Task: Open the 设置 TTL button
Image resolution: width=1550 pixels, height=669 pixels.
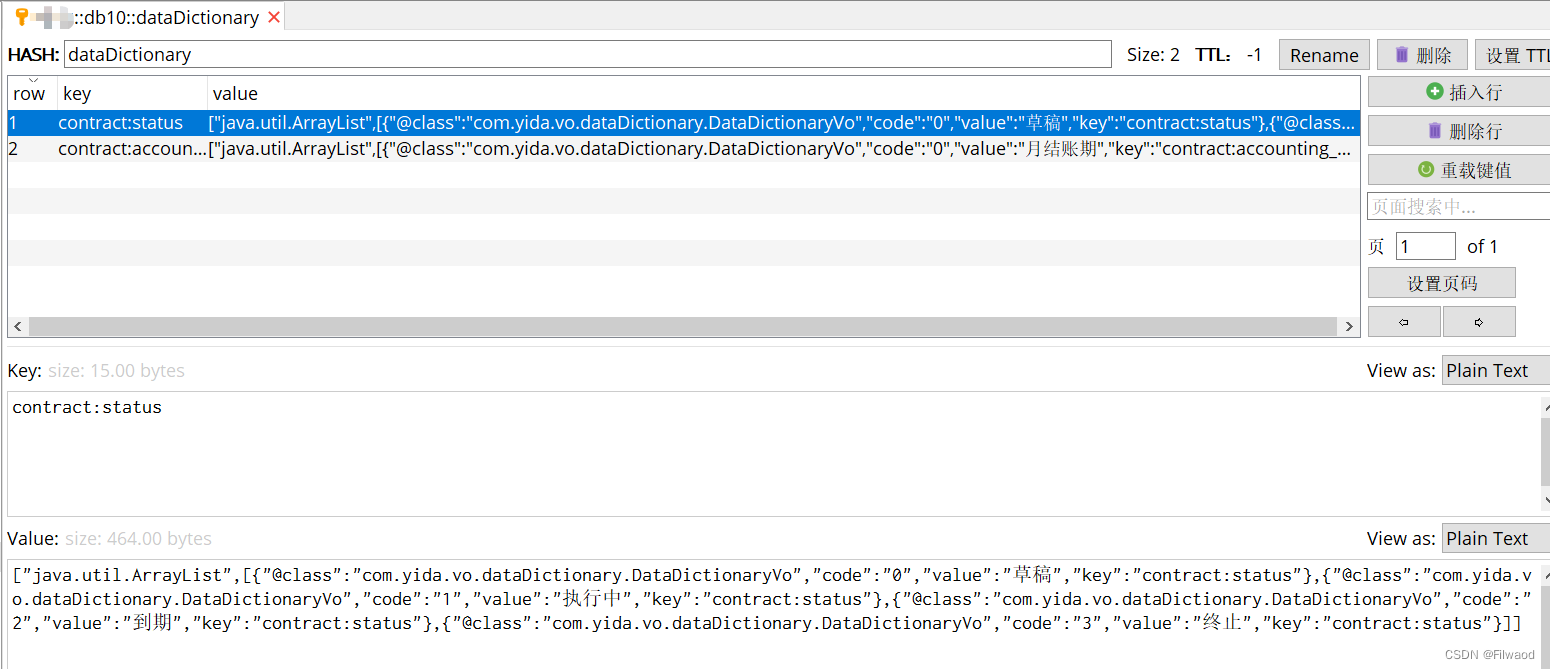Action: tap(1512, 55)
